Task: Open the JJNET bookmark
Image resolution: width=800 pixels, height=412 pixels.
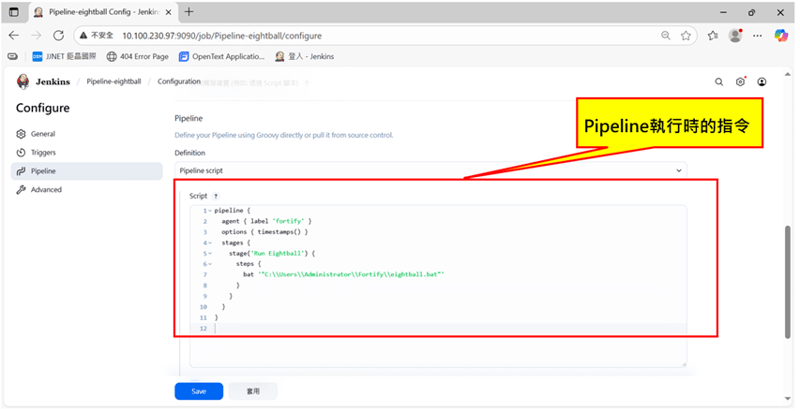Action: 64,57
